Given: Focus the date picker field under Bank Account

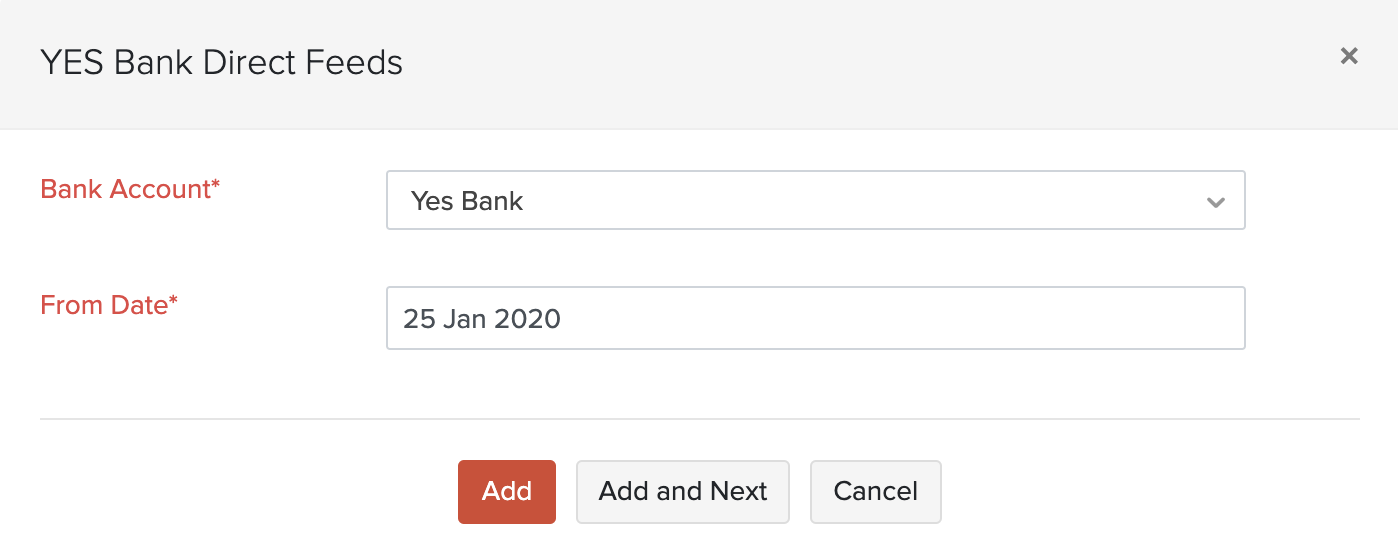Looking at the screenshot, I should click(x=815, y=318).
